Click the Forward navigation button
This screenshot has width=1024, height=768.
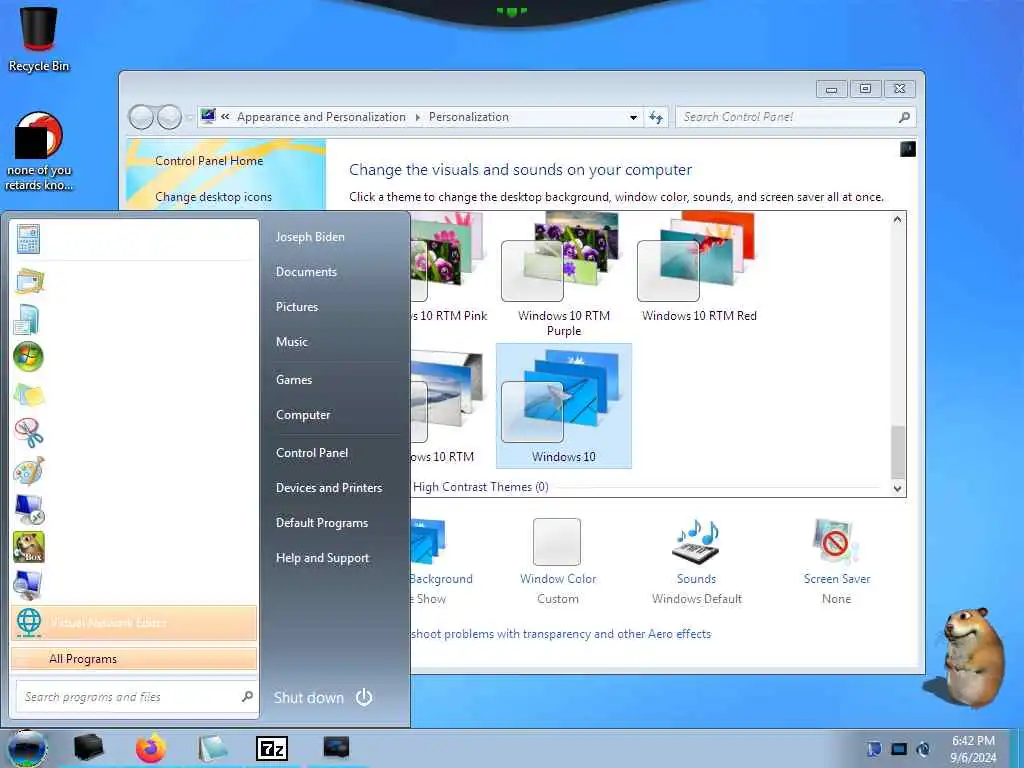(169, 118)
